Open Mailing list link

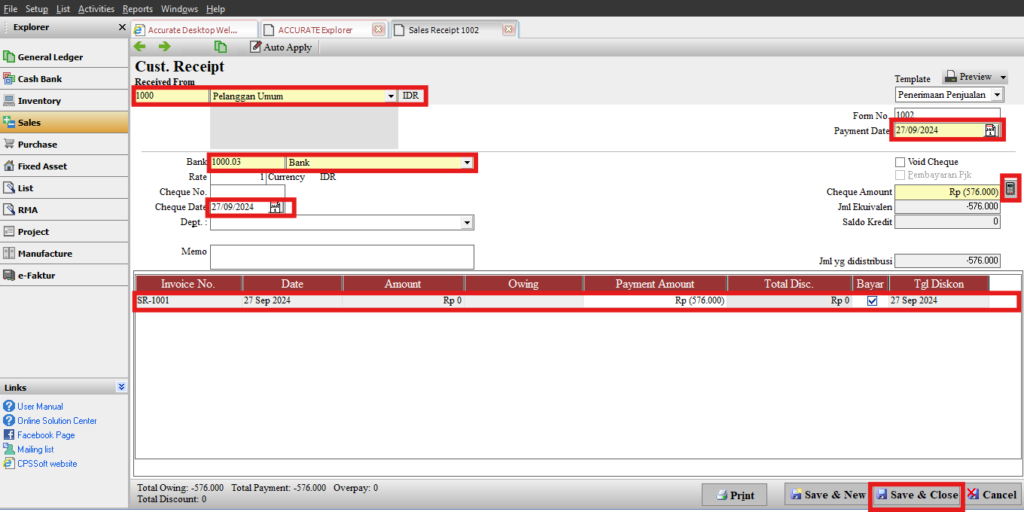(x=35, y=449)
